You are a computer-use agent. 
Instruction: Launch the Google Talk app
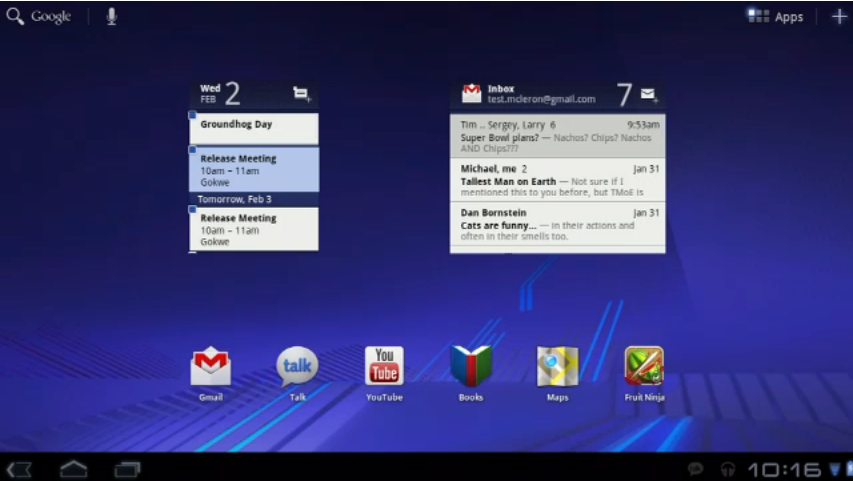click(297, 367)
